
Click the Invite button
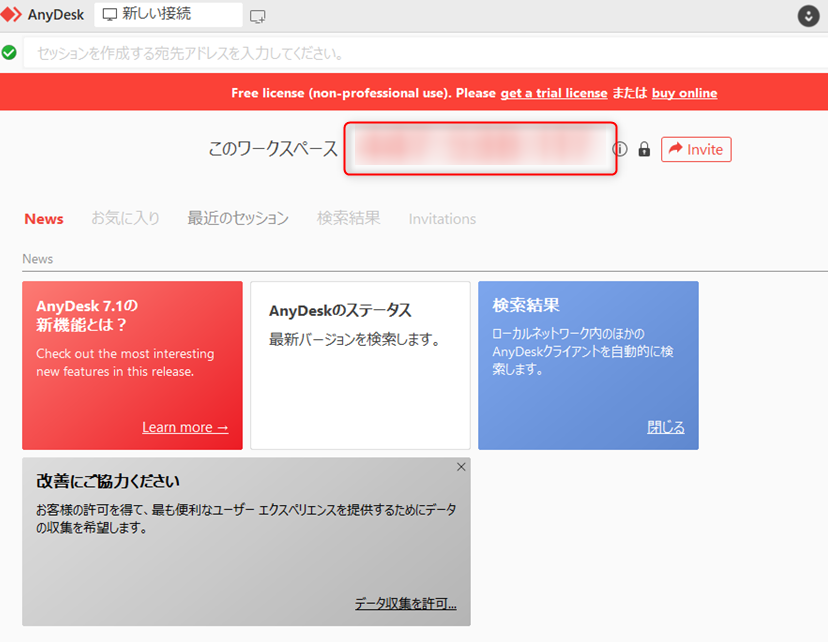click(x=696, y=149)
